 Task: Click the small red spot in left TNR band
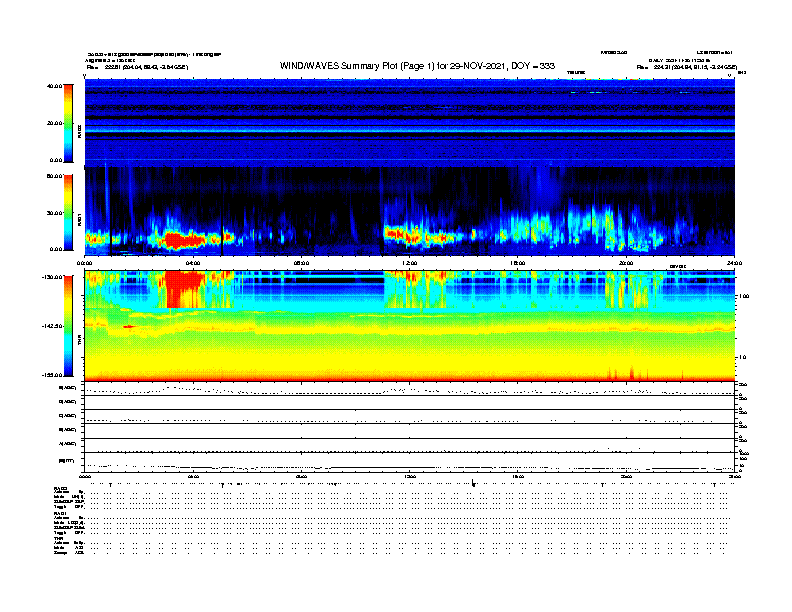[128, 326]
